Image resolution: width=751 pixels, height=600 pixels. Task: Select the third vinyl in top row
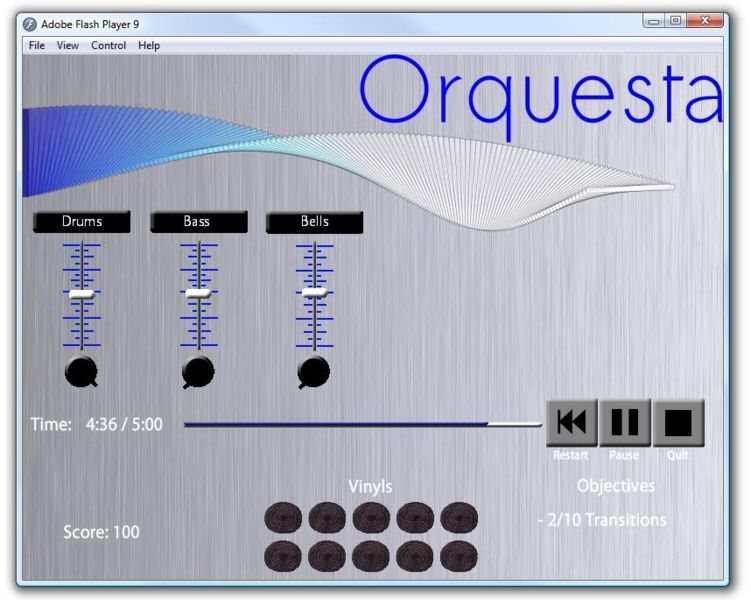(x=371, y=517)
